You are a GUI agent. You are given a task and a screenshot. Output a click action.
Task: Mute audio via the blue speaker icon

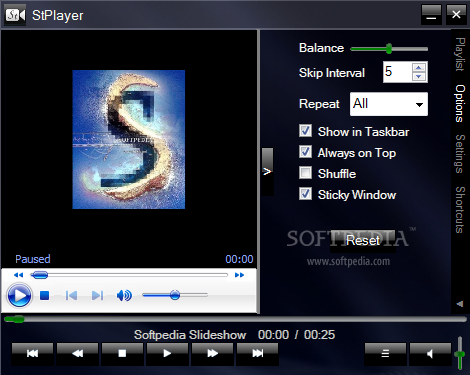124,296
